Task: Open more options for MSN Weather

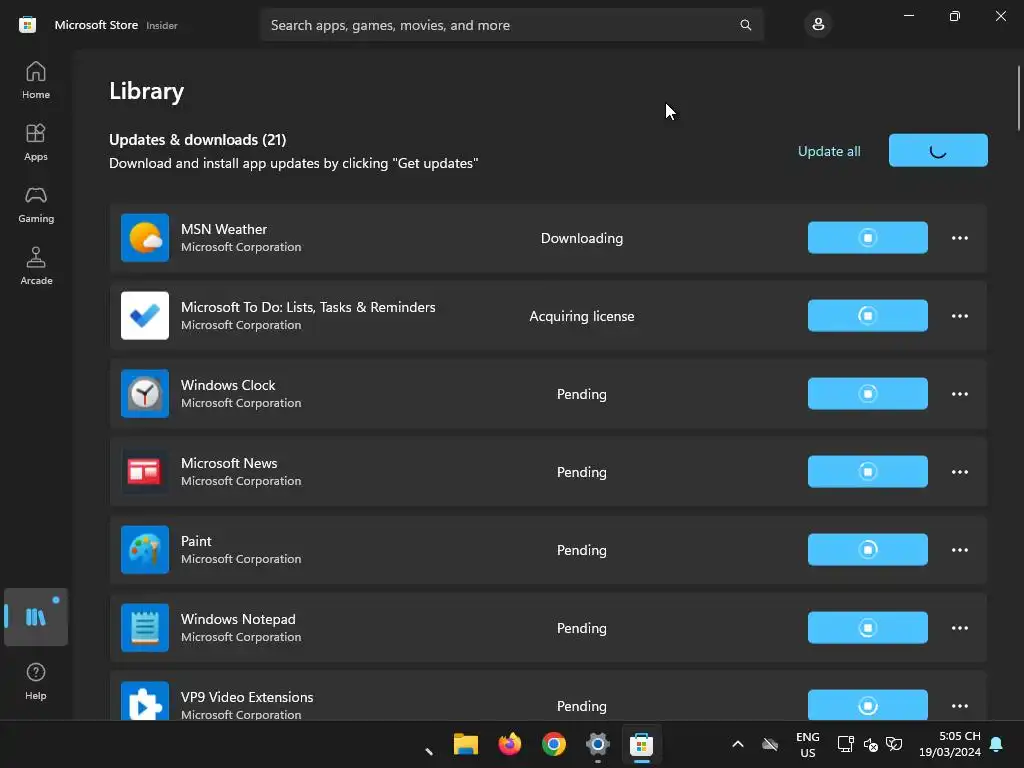Action: tap(959, 238)
